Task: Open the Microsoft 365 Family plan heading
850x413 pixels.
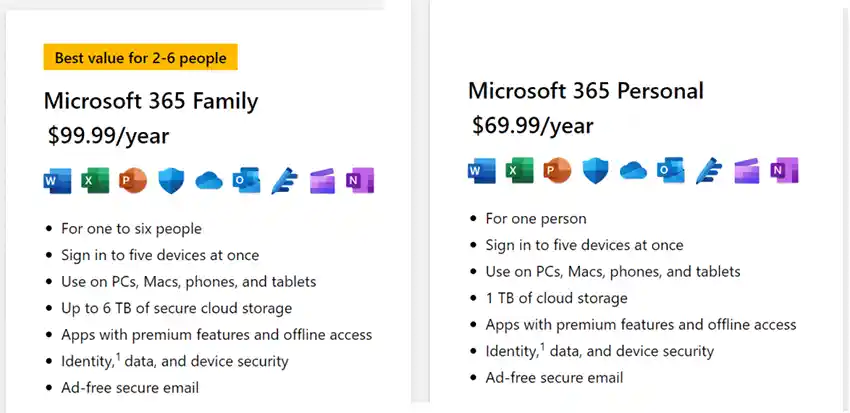Action: click(x=151, y=101)
